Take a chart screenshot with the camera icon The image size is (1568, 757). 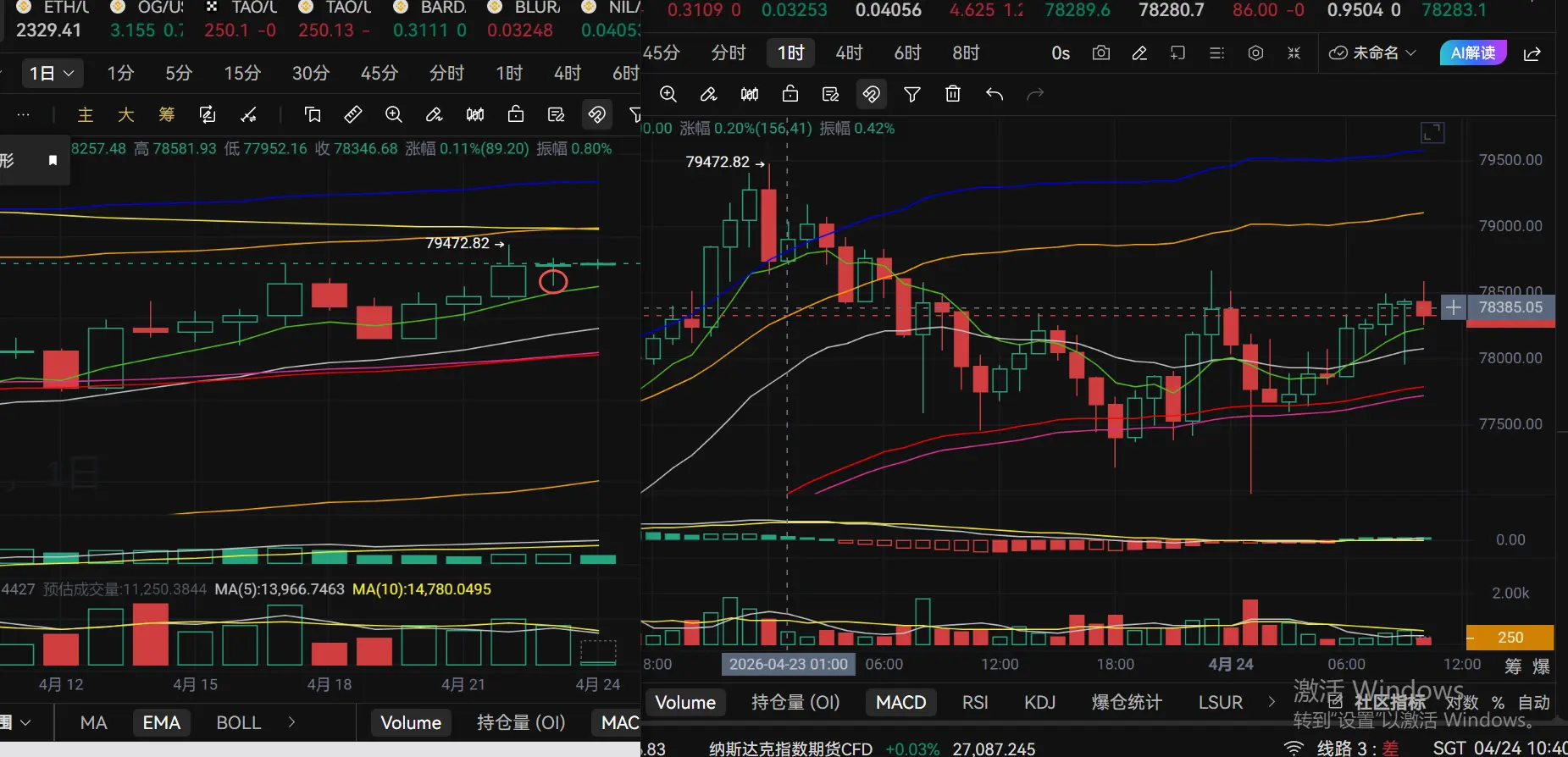pyautogui.click(x=1101, y=53)
